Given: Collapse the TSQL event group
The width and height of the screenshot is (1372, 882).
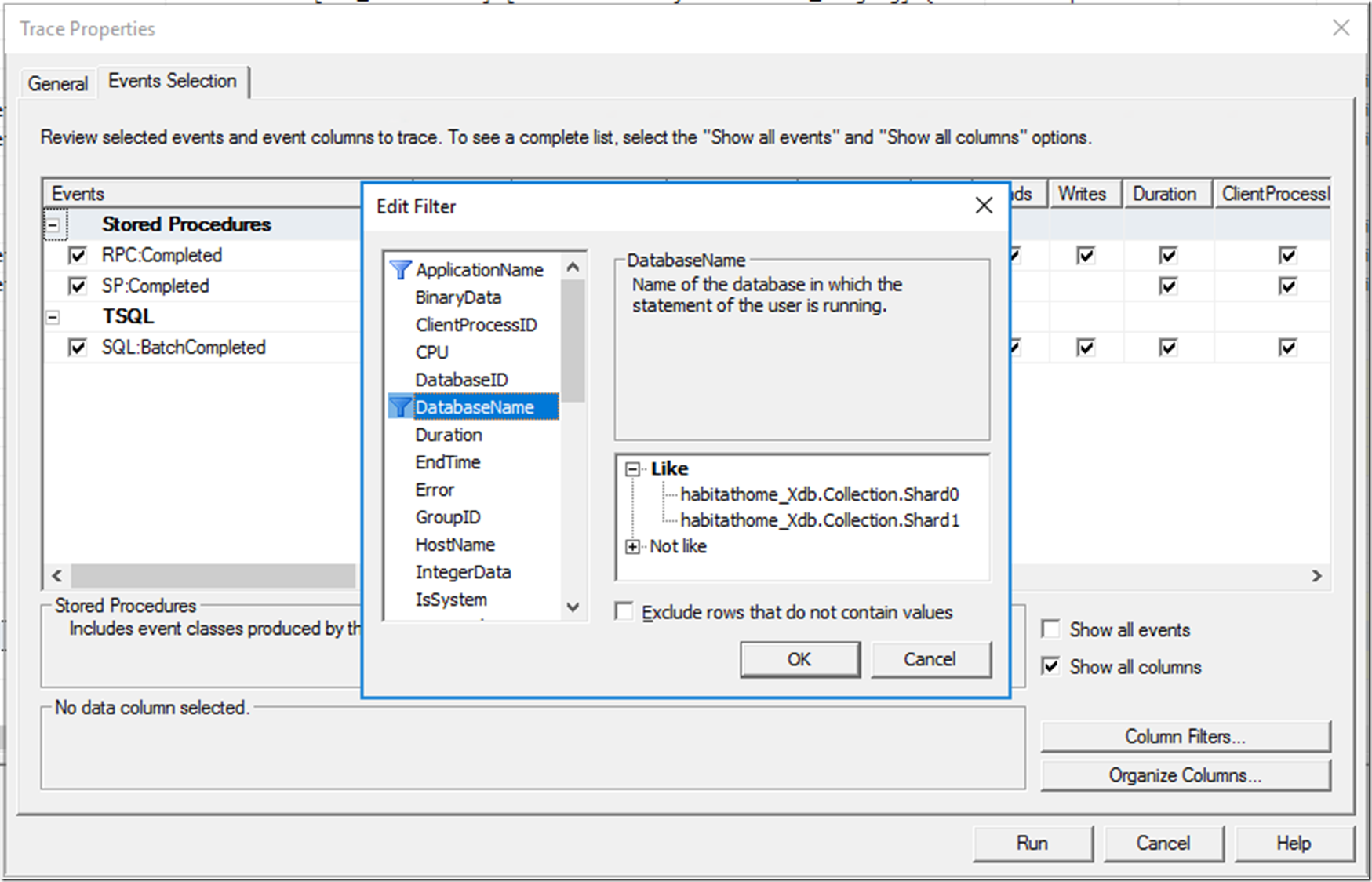Looking at the screenshot, I should (53, 317).
